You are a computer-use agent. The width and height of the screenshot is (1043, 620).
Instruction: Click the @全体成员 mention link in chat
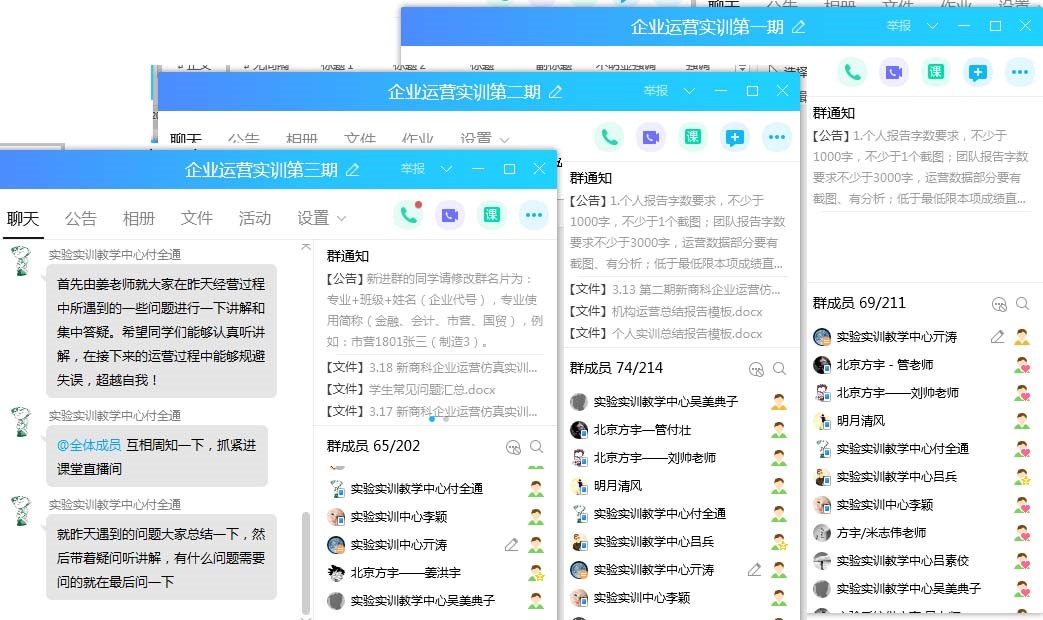89,445
